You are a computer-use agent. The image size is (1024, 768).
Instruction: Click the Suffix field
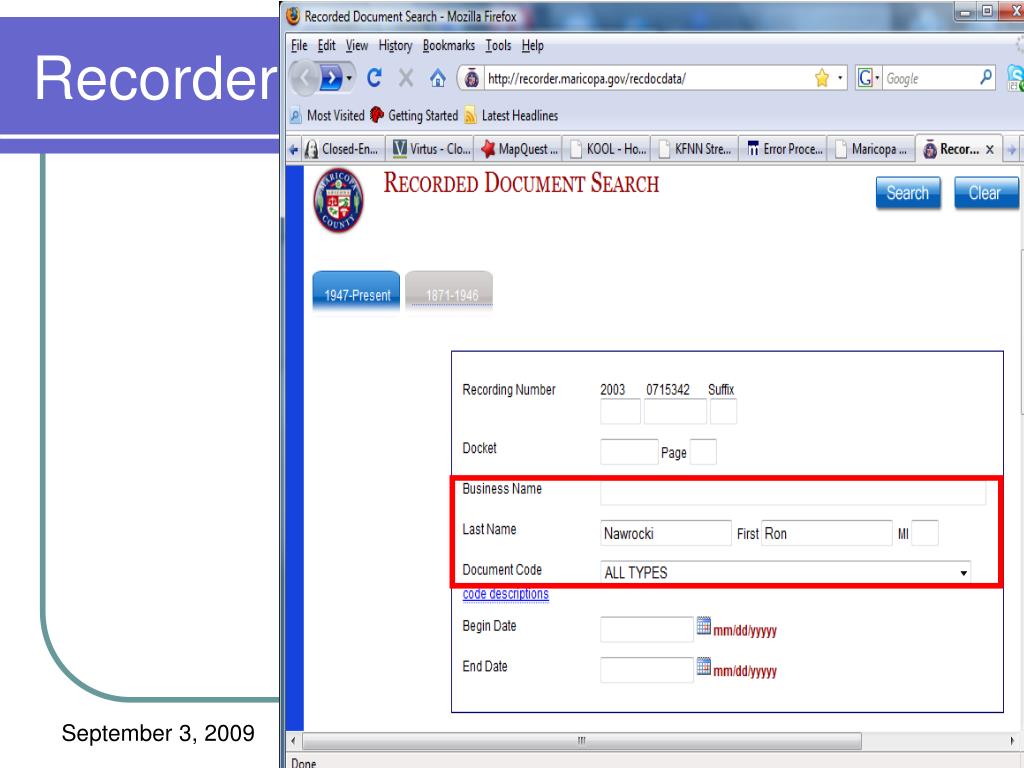724,412
